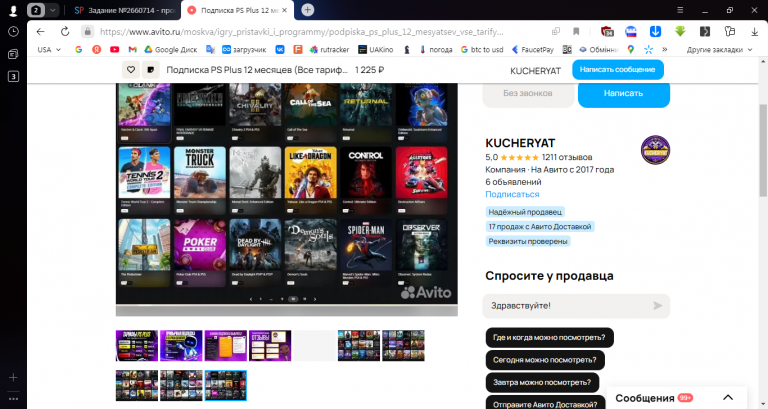The image size is (768, 409).
Task: Open the Google Maps pin bookmark
Action: click(630, 49)
